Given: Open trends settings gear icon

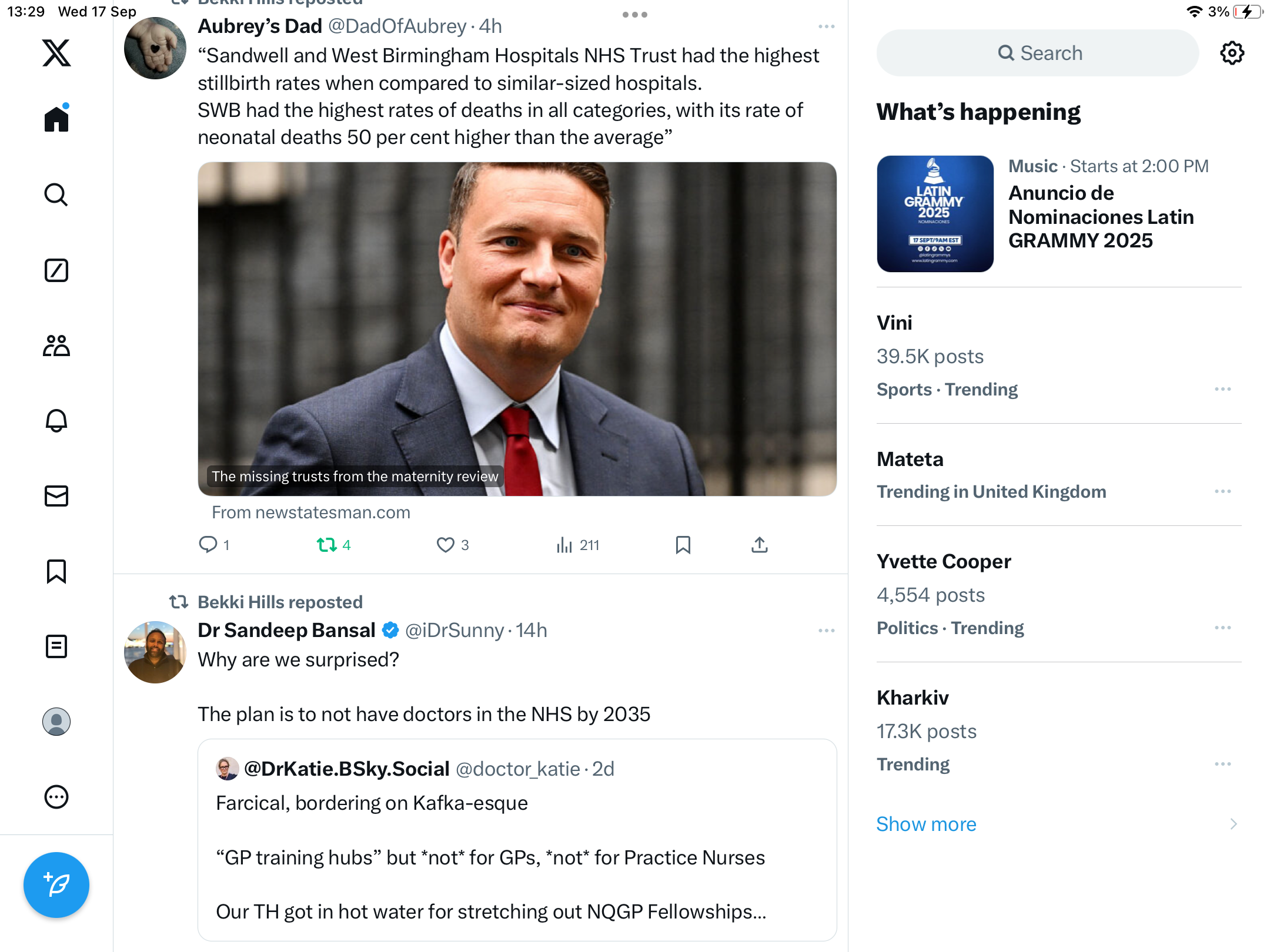Looking at the screenshot, I should [1232, 53].
